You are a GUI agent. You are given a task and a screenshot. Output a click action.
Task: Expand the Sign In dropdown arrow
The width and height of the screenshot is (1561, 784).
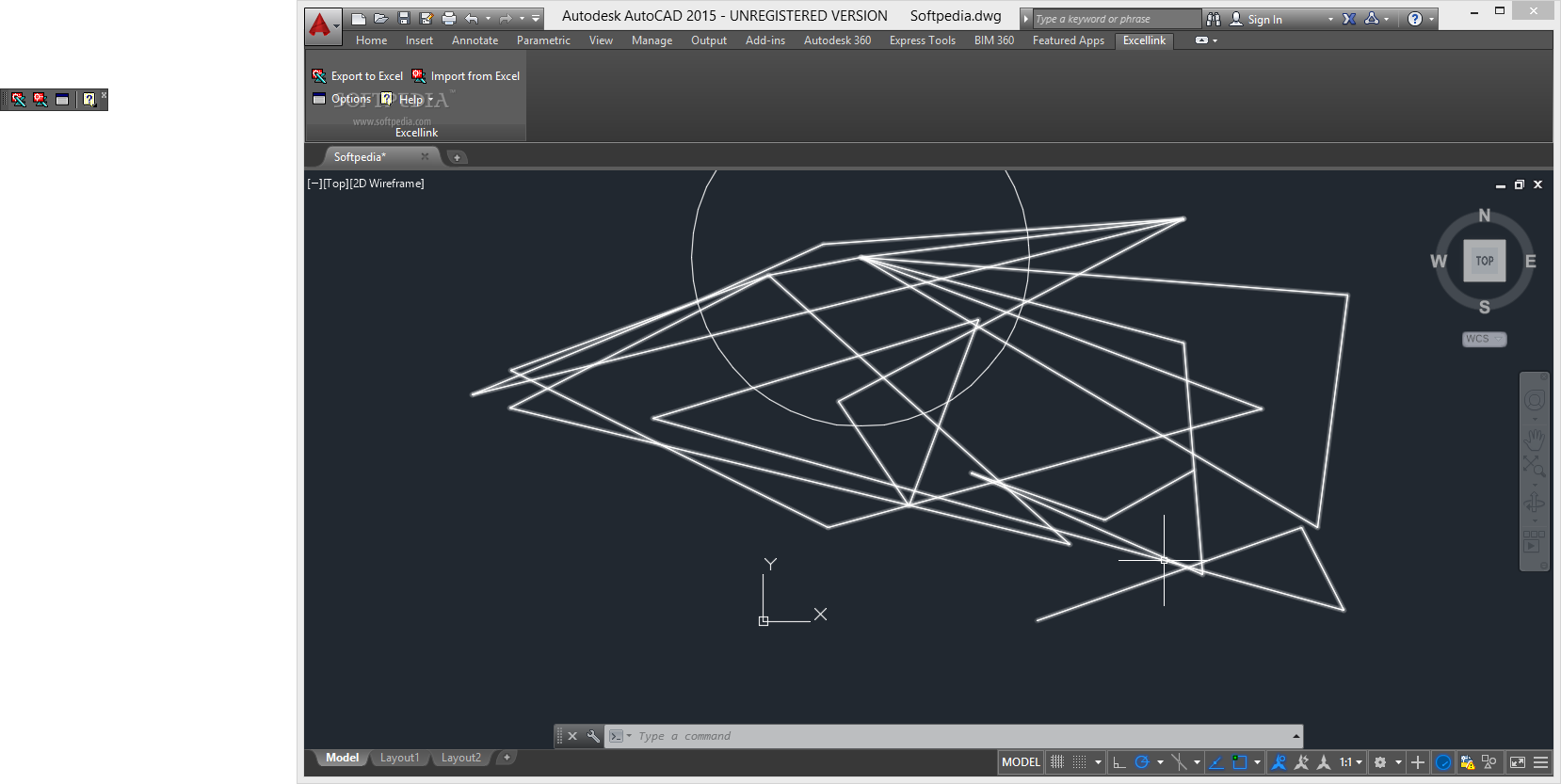pyautogui.click(x=1330, y=20)
